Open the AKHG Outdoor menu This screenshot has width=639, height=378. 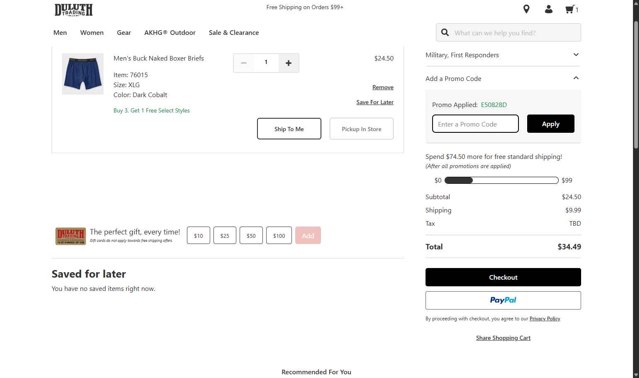tap(170, 33)
